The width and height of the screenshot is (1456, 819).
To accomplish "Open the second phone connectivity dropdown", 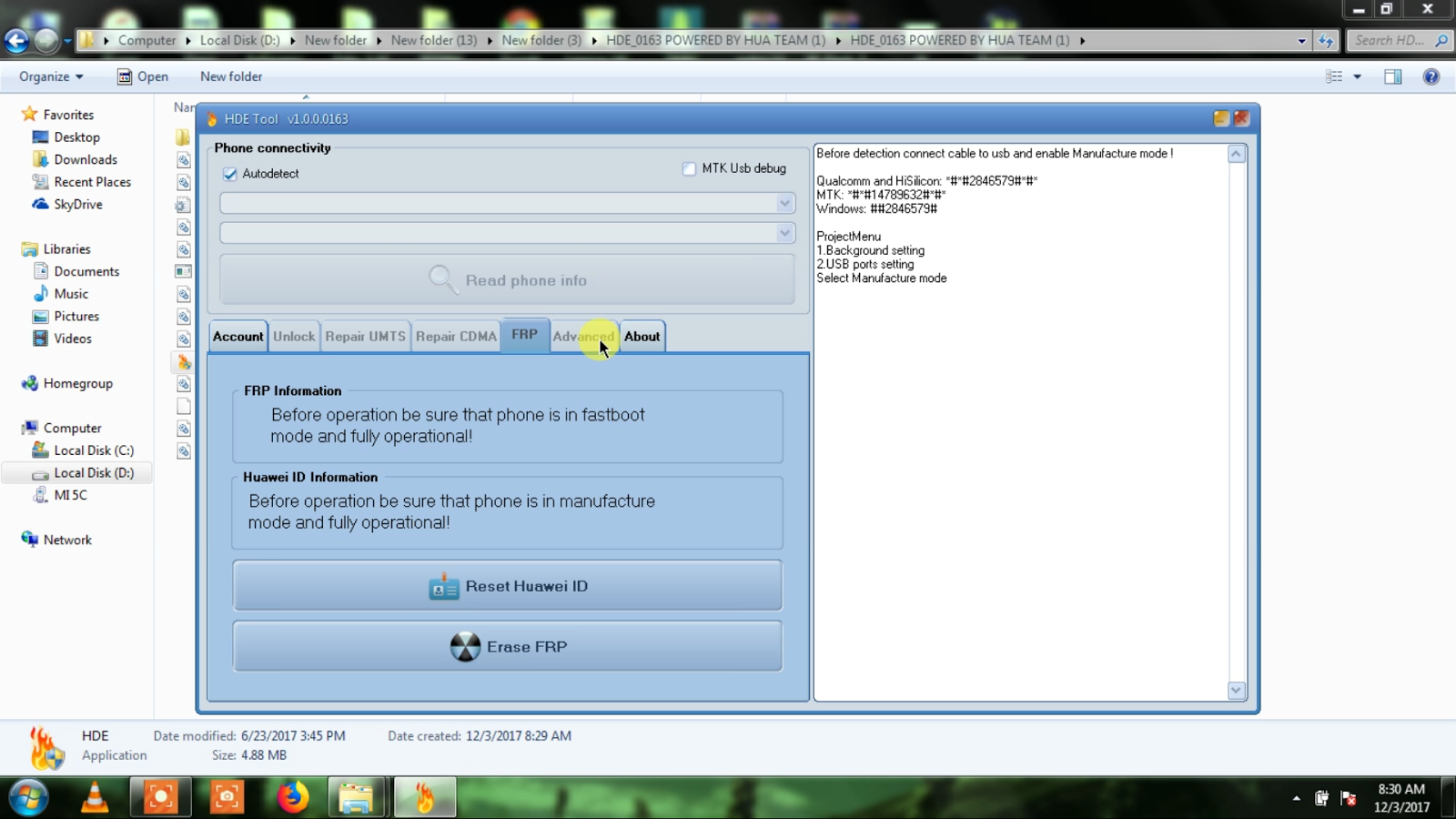I will [x=508, y=233].
